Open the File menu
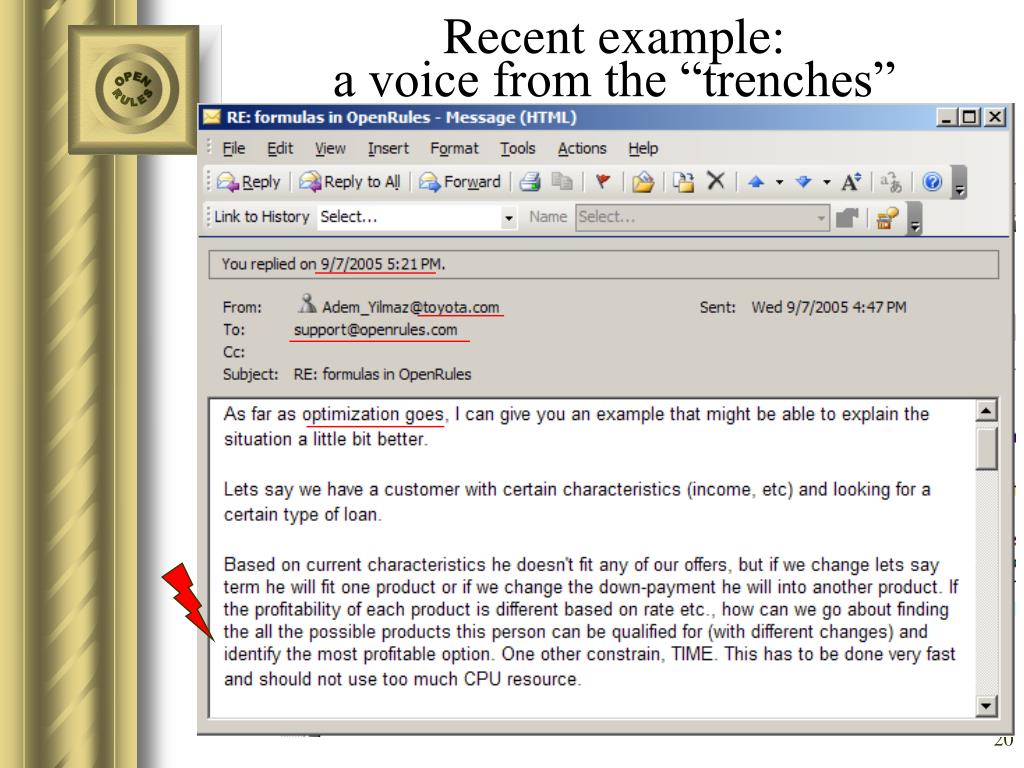 click(x=234, y=148)
